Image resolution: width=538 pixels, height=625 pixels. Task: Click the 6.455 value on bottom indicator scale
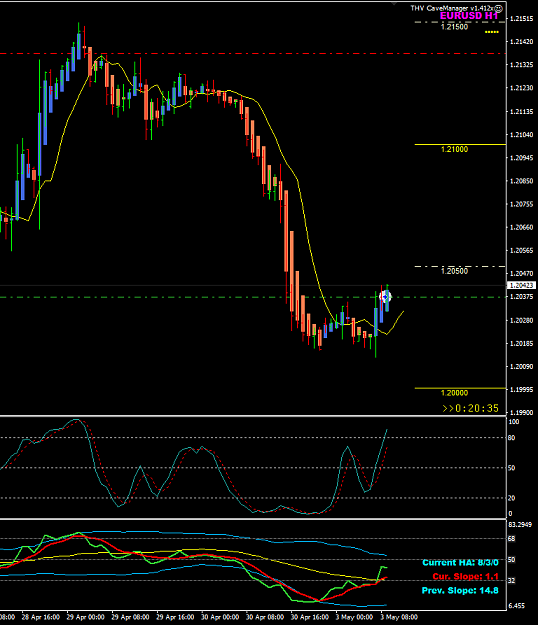(x=517, y=606)
